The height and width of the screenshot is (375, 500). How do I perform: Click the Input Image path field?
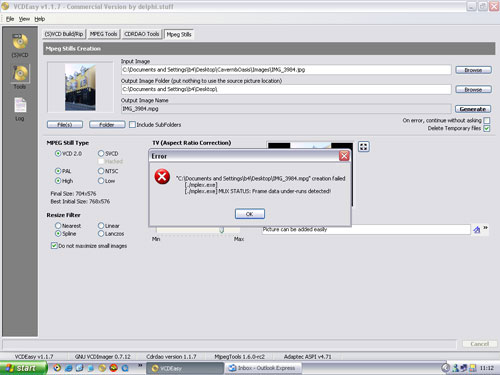tap(286, 70)
